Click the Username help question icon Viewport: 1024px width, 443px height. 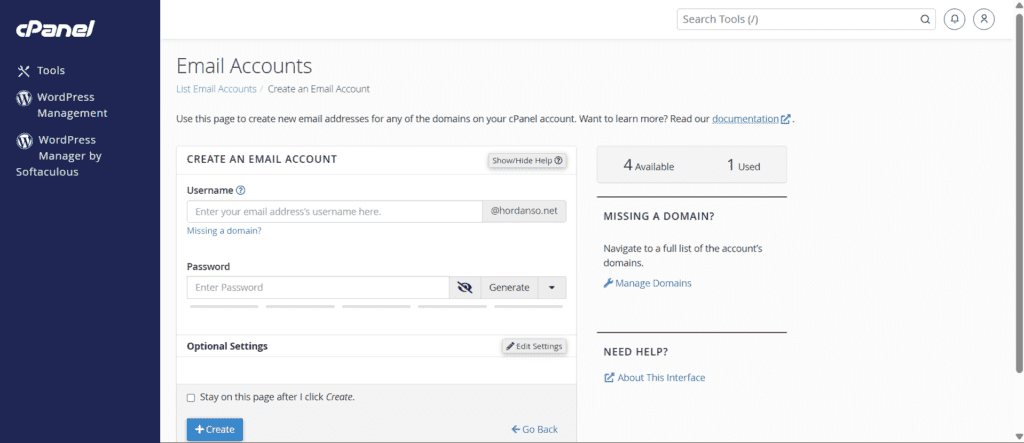click(x=240, y=190)
